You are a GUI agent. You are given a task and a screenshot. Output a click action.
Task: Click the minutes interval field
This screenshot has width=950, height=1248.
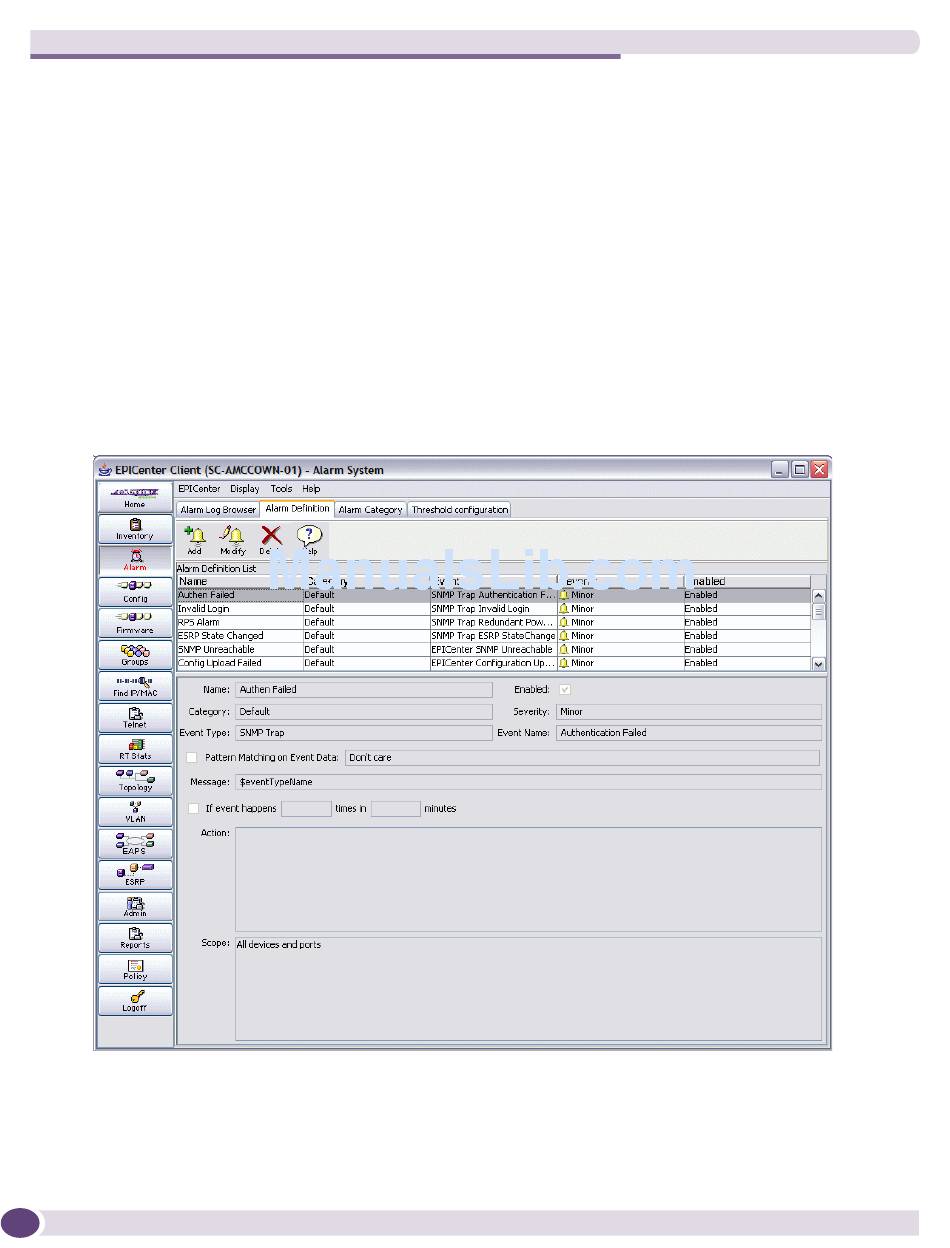tap(395, 808)
